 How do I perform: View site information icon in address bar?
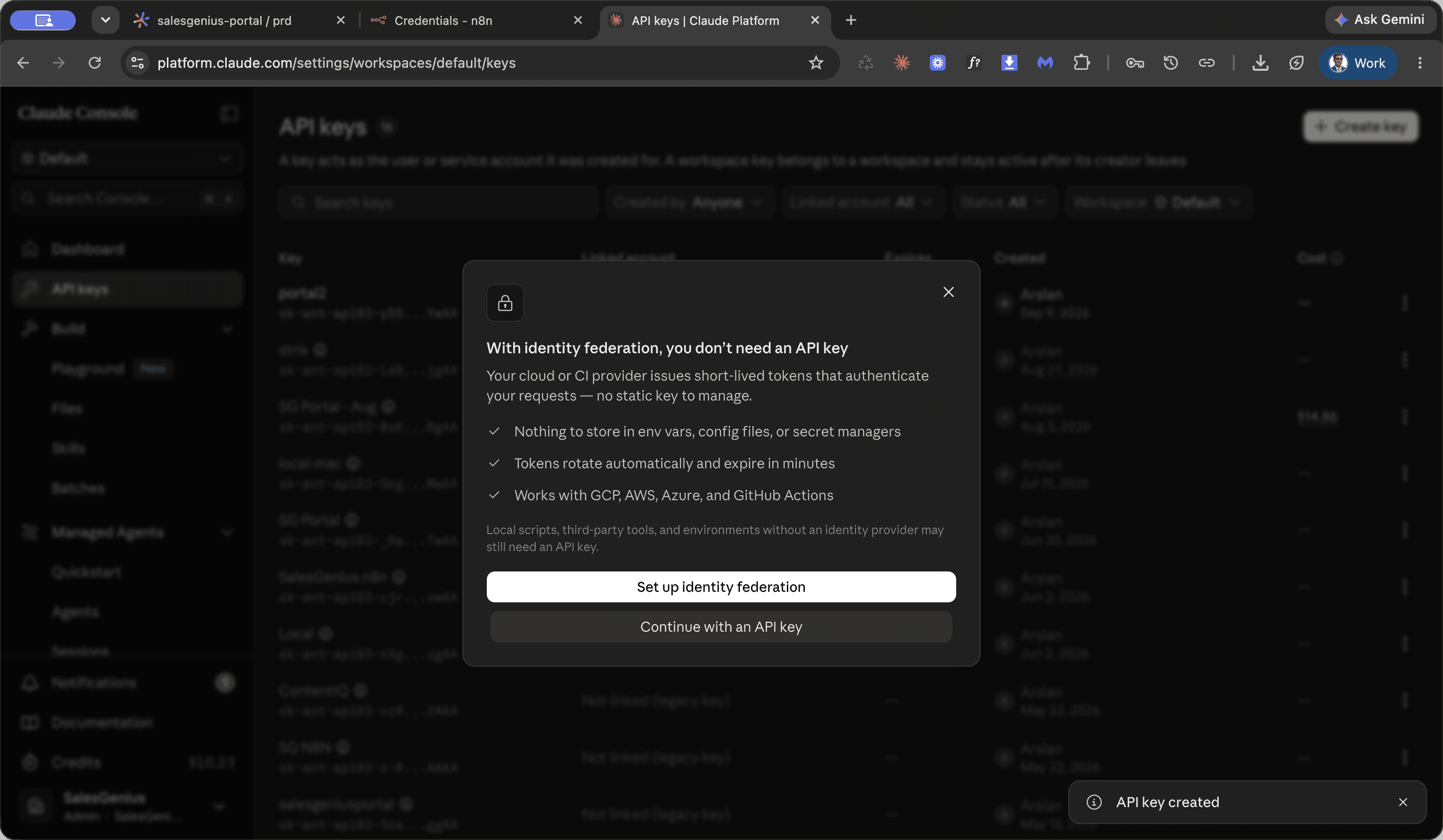click(x=138, y=63)
